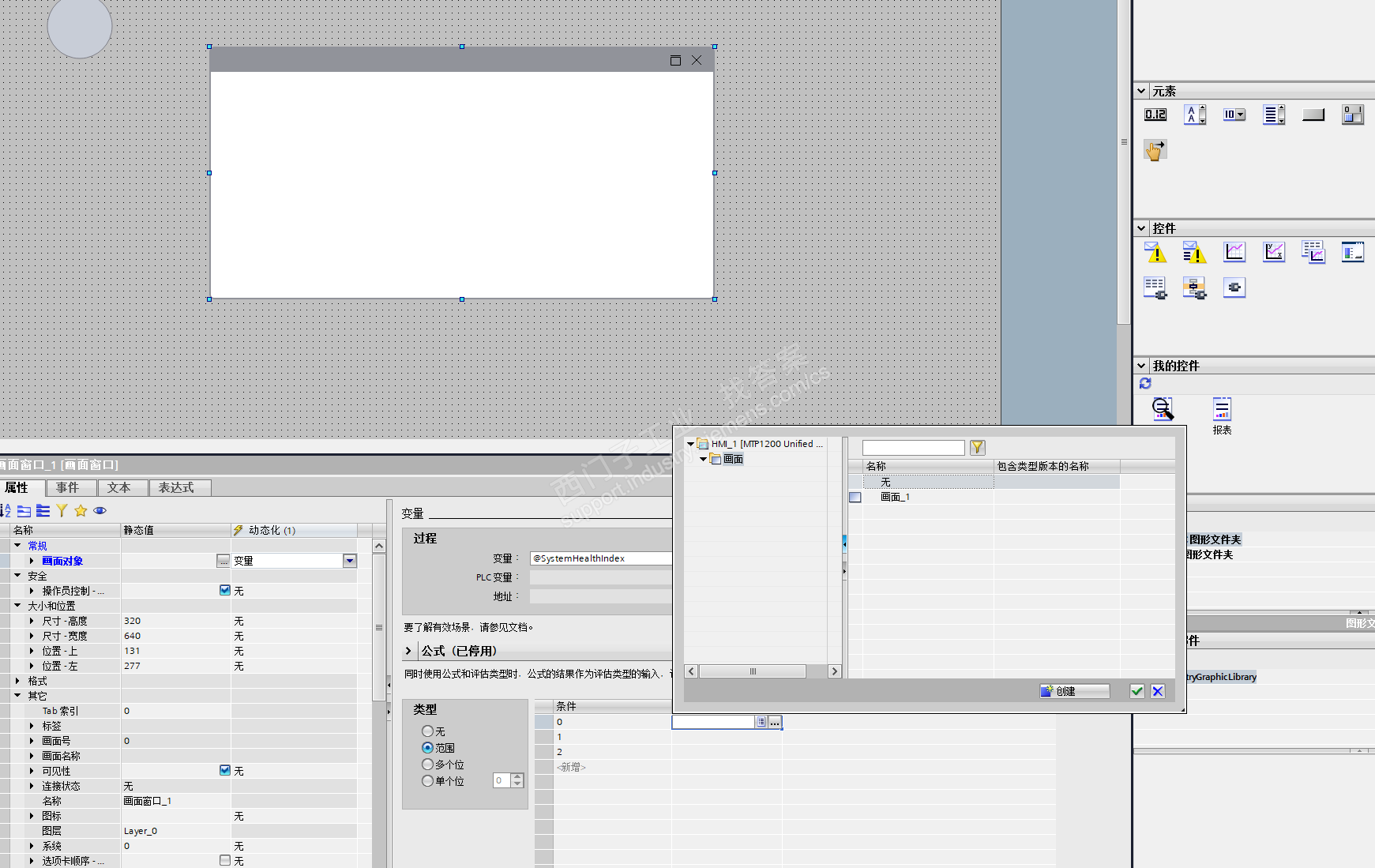Pick the list box element in toolbox
Screen dimensions: 1375x868
pos(1274,115)
